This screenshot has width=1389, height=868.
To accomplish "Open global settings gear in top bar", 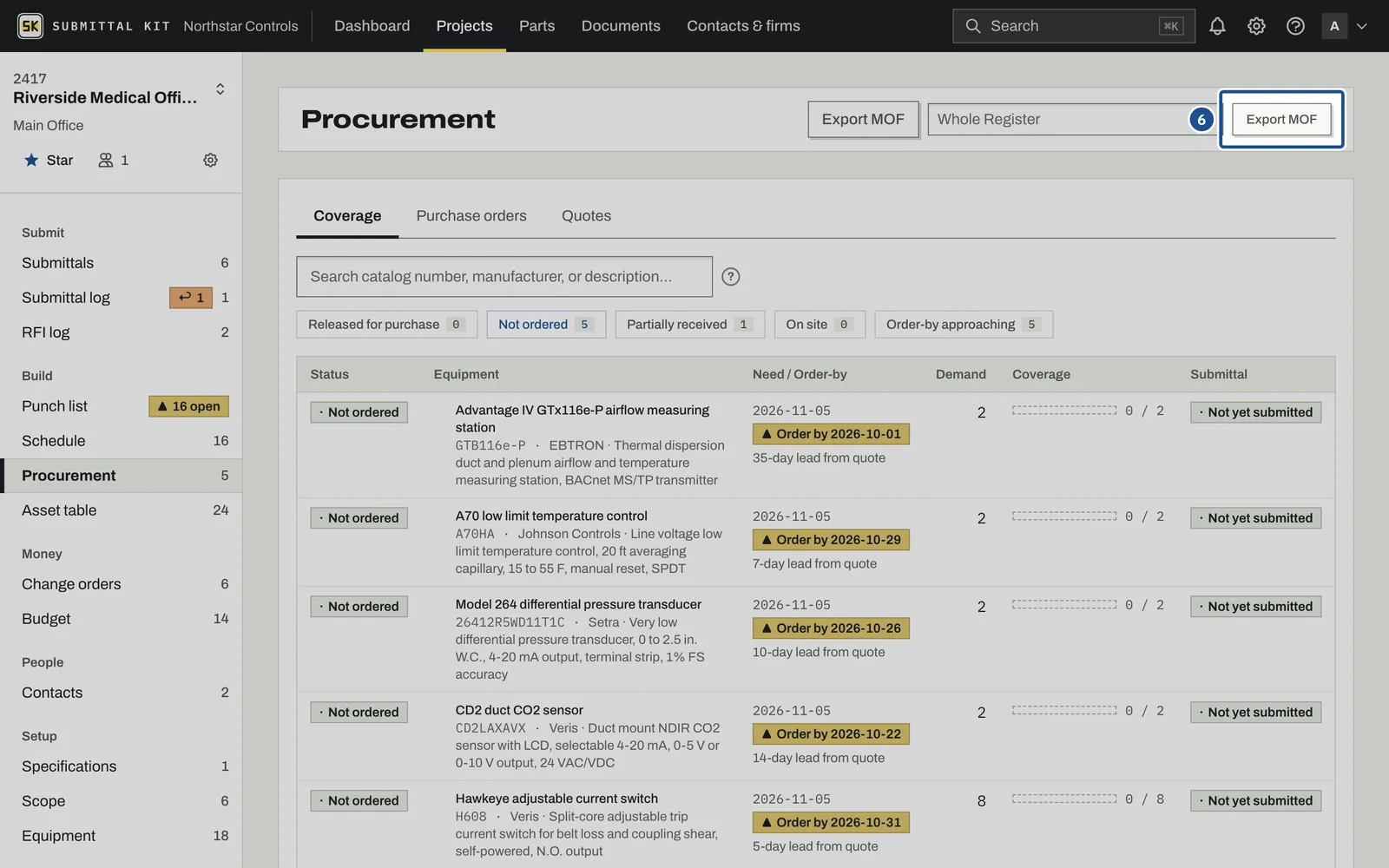I will [x=1256, y=26].
